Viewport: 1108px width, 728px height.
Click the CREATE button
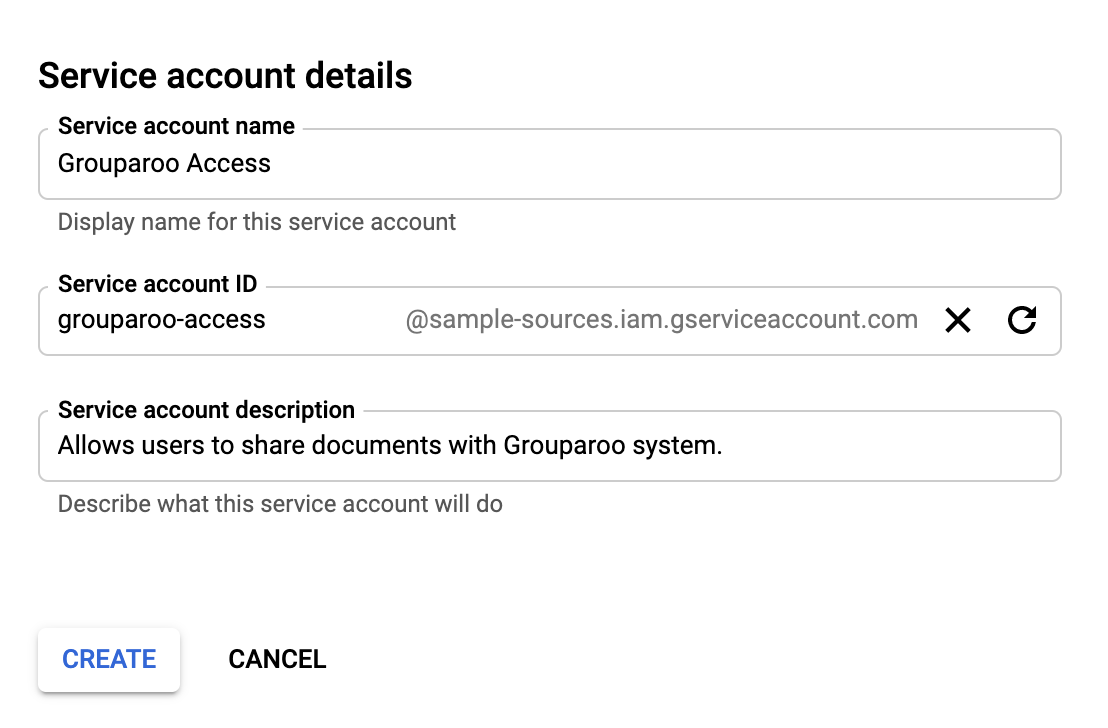[x=109, y=659]
